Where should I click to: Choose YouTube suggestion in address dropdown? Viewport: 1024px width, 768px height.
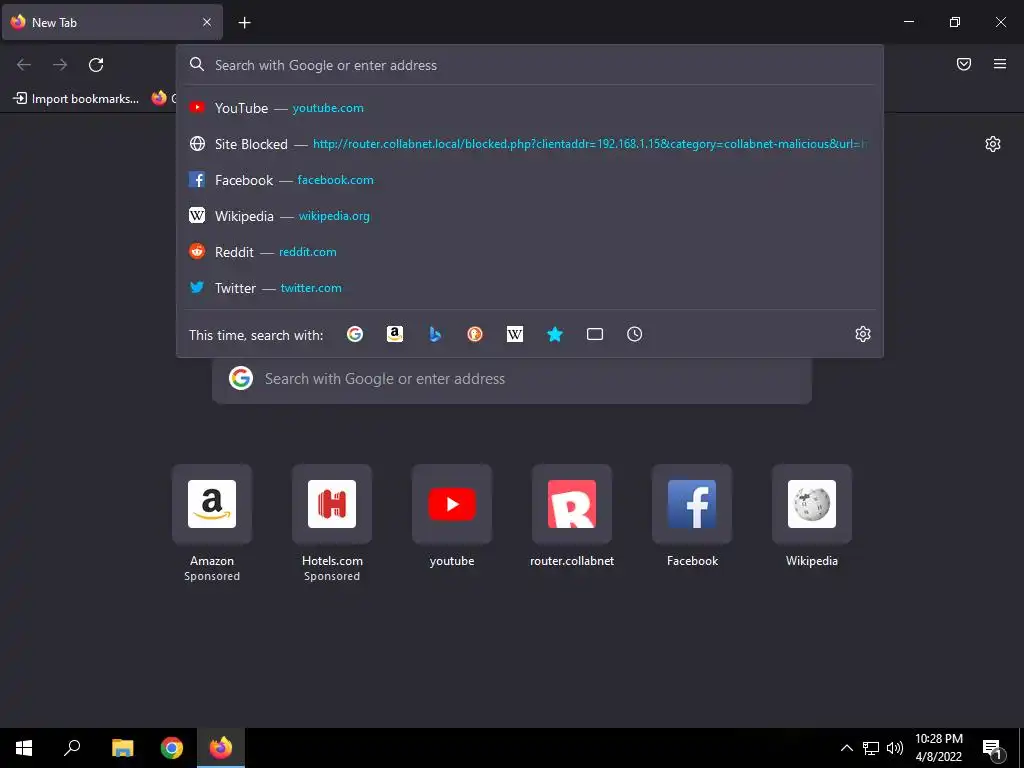click(530, 108)
